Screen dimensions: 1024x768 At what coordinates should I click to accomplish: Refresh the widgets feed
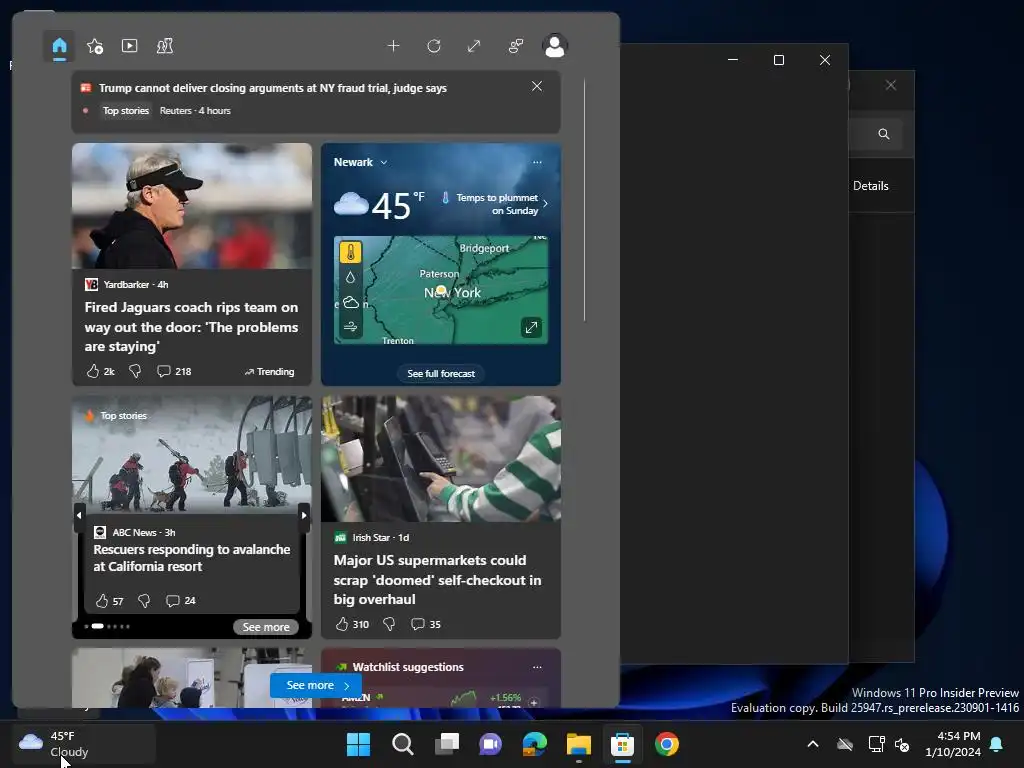click(x=434, y=46)
